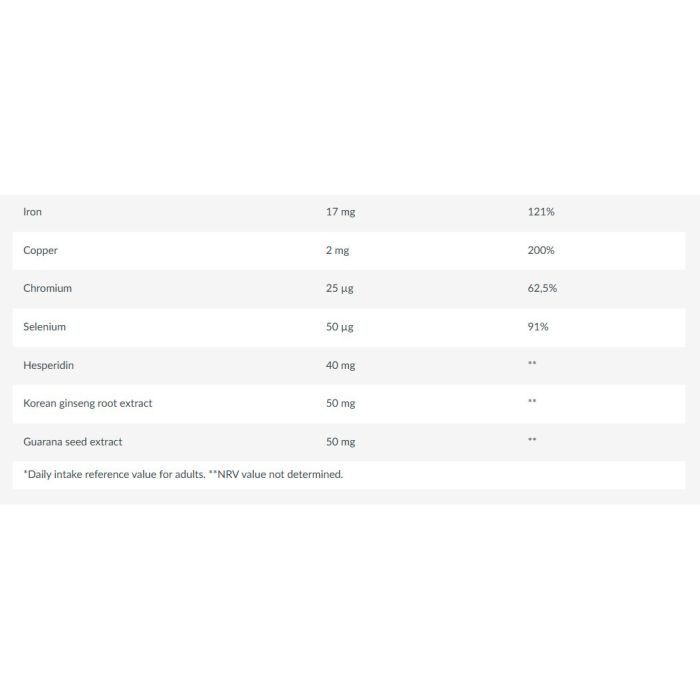Screen dimensions: 700x700
Task: Click the Copper ingredient row label
Action: [x=40, y=250]
